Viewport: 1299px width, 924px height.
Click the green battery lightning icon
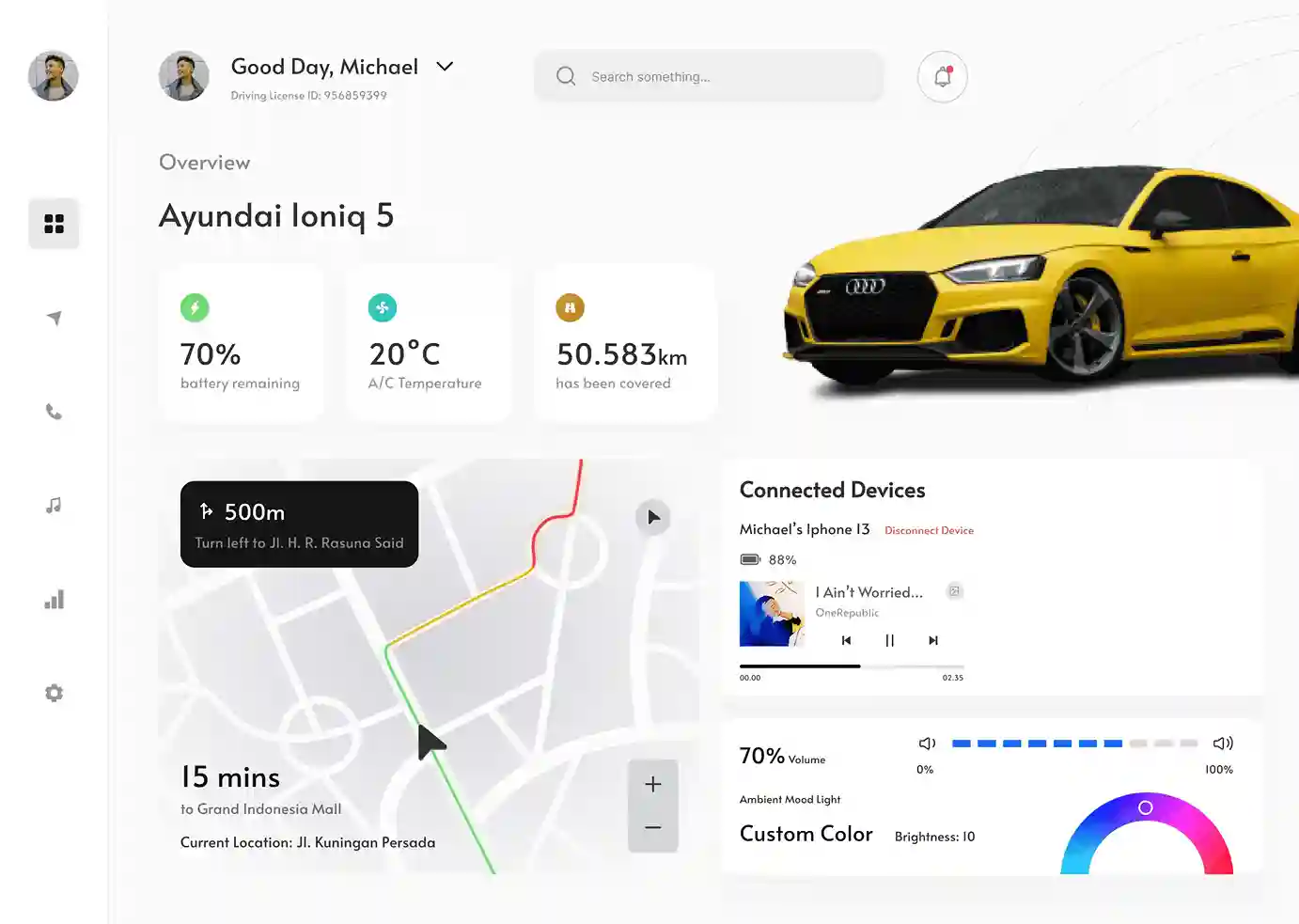pos(195,307)
